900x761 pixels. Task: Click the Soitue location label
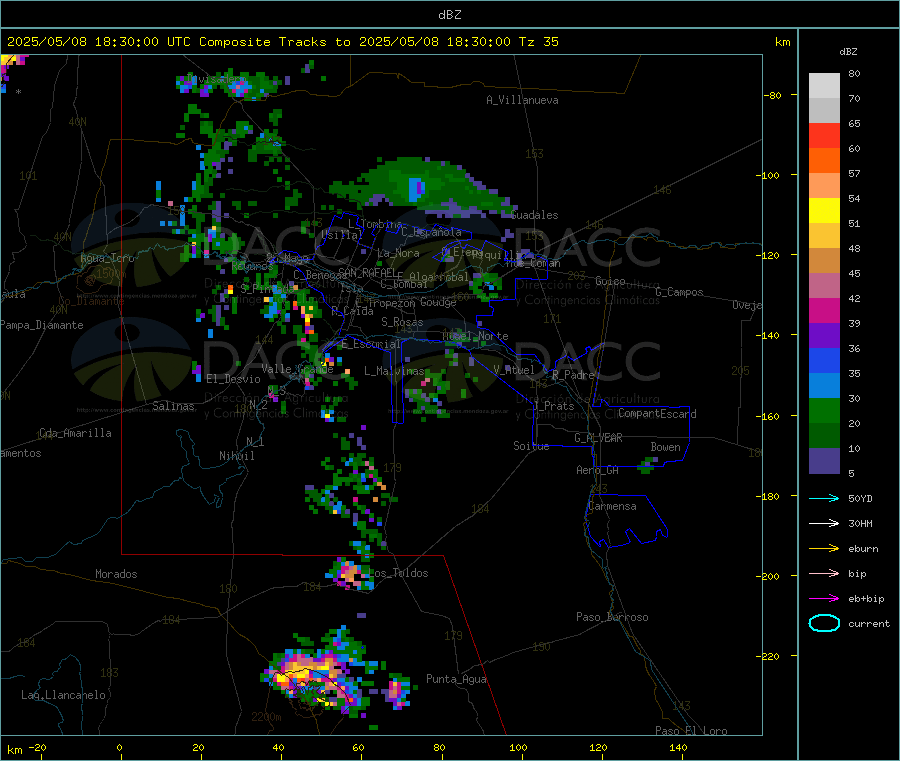[531, 446]
